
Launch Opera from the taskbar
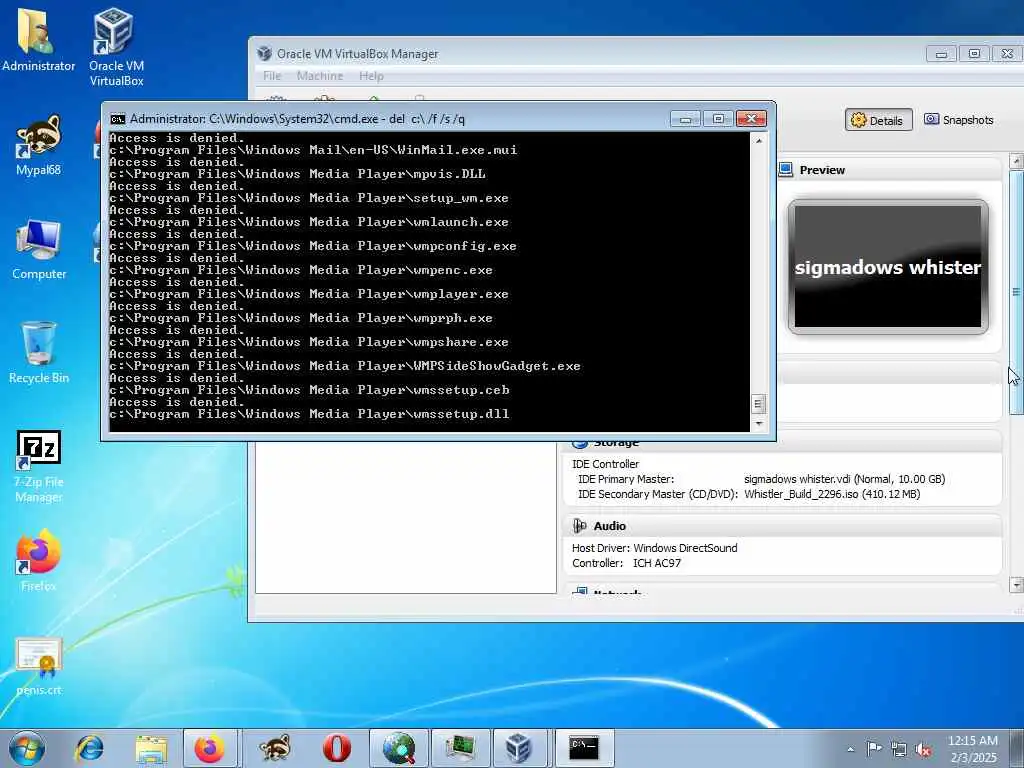(336, 748)
